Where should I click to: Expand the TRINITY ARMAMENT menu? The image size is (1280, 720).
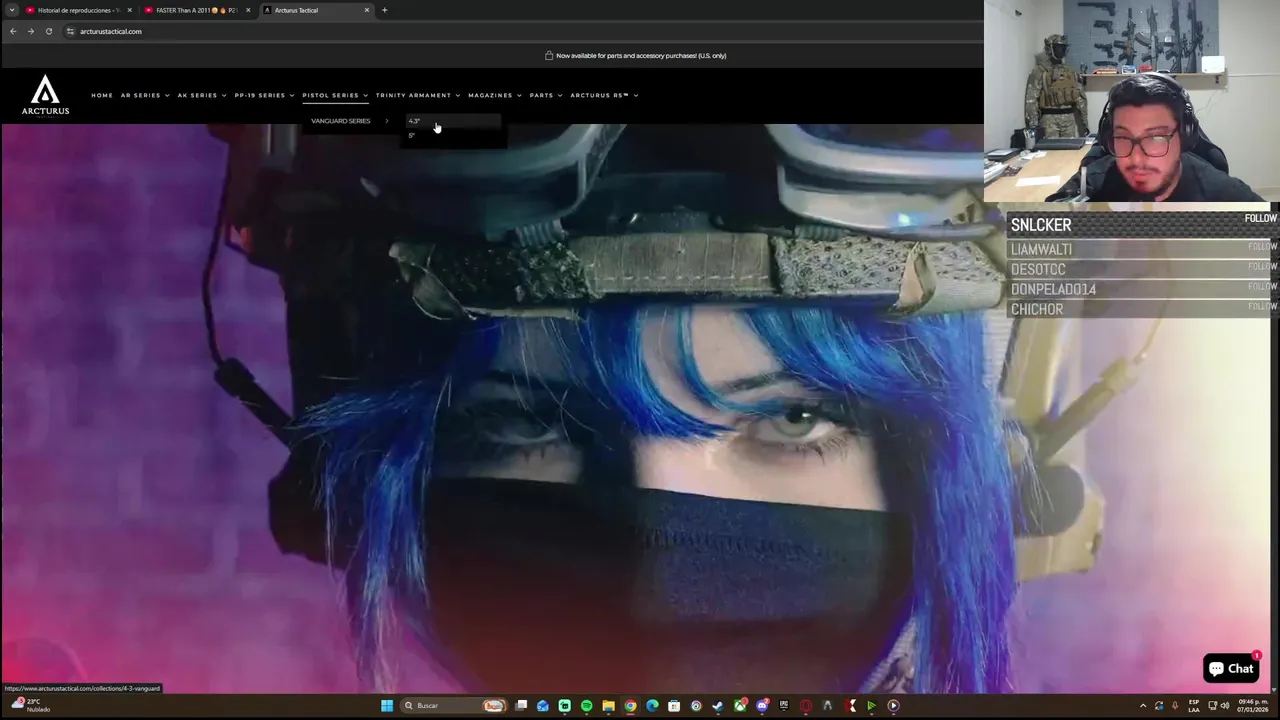click(418, 95)
